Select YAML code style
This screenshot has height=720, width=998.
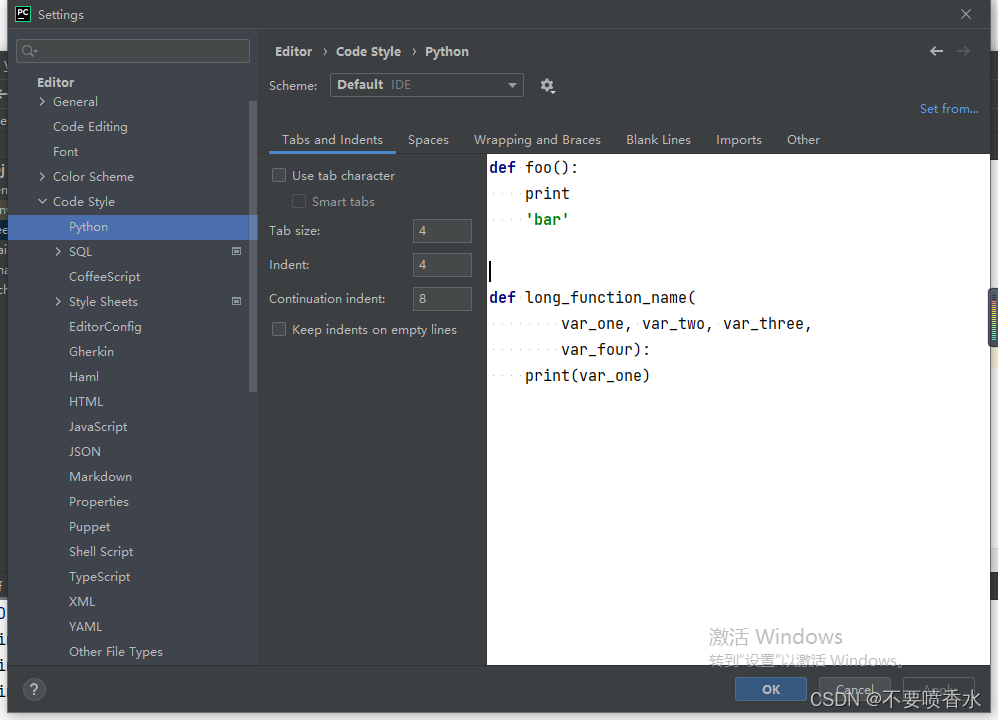[85, 626]
